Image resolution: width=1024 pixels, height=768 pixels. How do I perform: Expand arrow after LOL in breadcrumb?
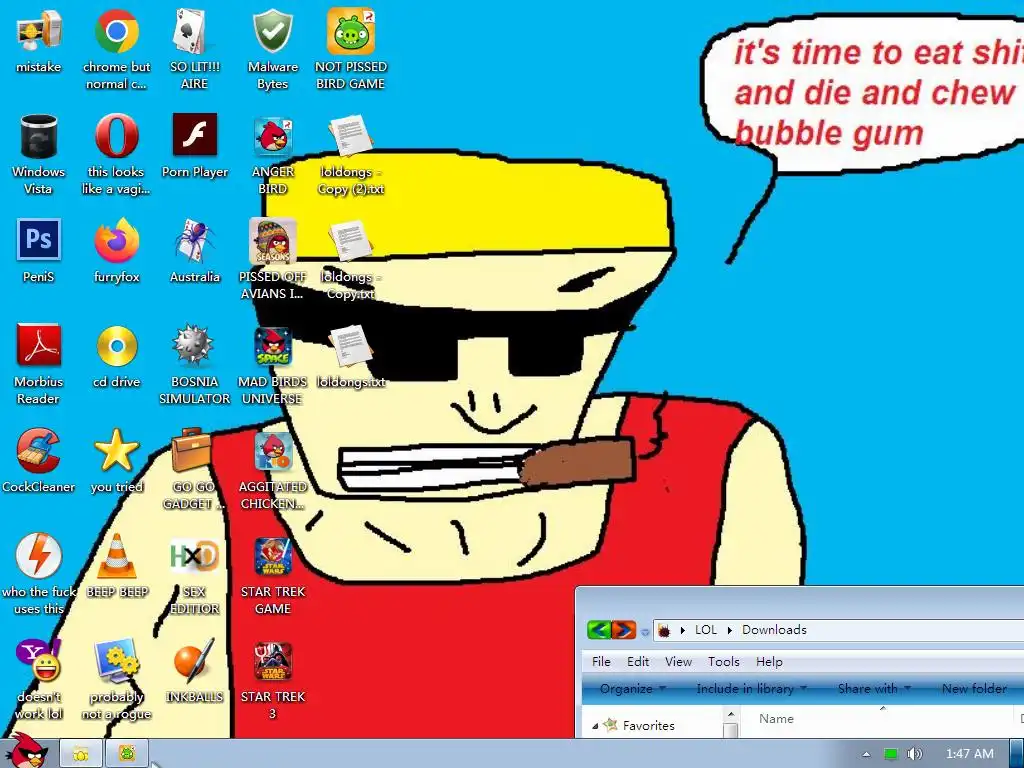[x=729, y=630]
